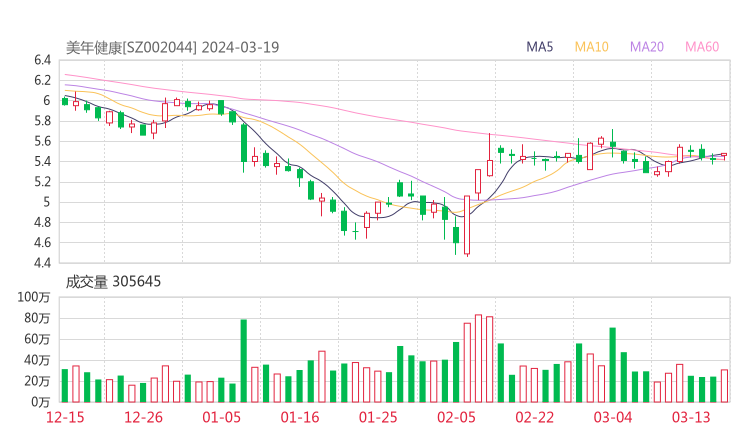Image resolution: width=740 pixels, height=440 pixels.
Task: Click the 6.4 price axis label
Action: pyautogui.click(x=41, y=60)
